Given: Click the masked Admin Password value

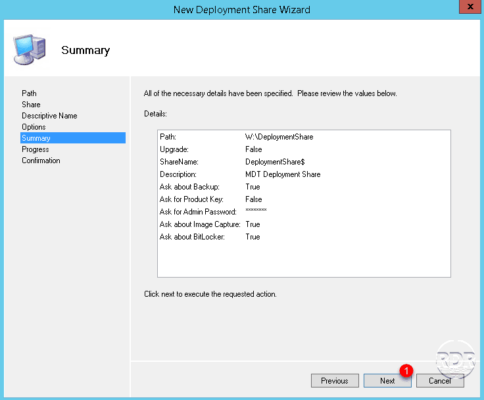Looking at the screenshot, I should pos(256,210).
